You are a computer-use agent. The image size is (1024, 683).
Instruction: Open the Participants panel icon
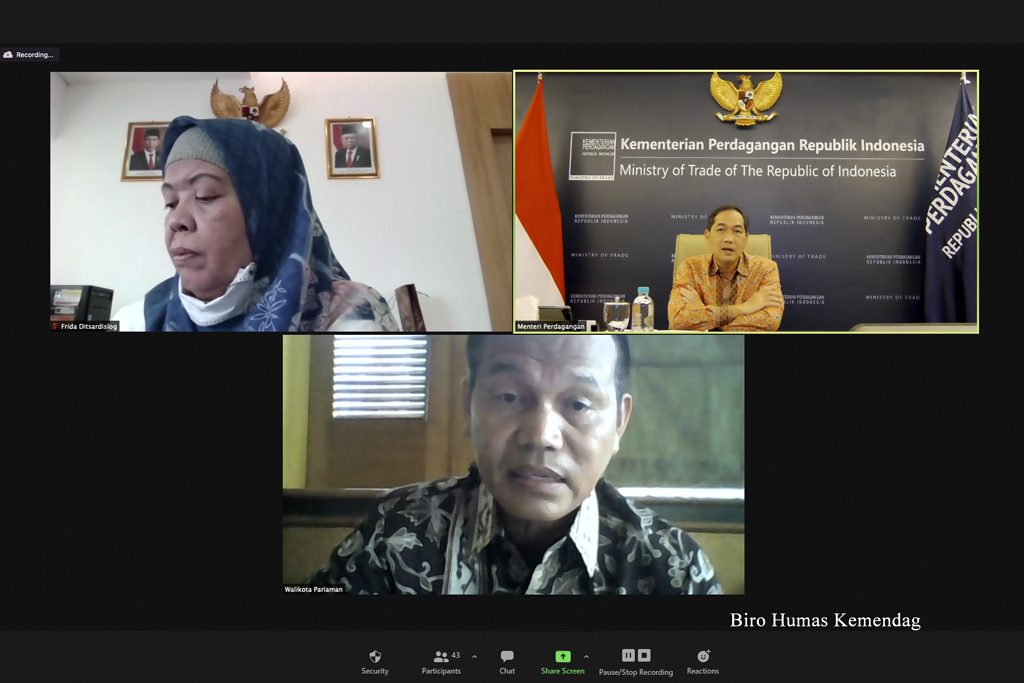coord(440,656)
